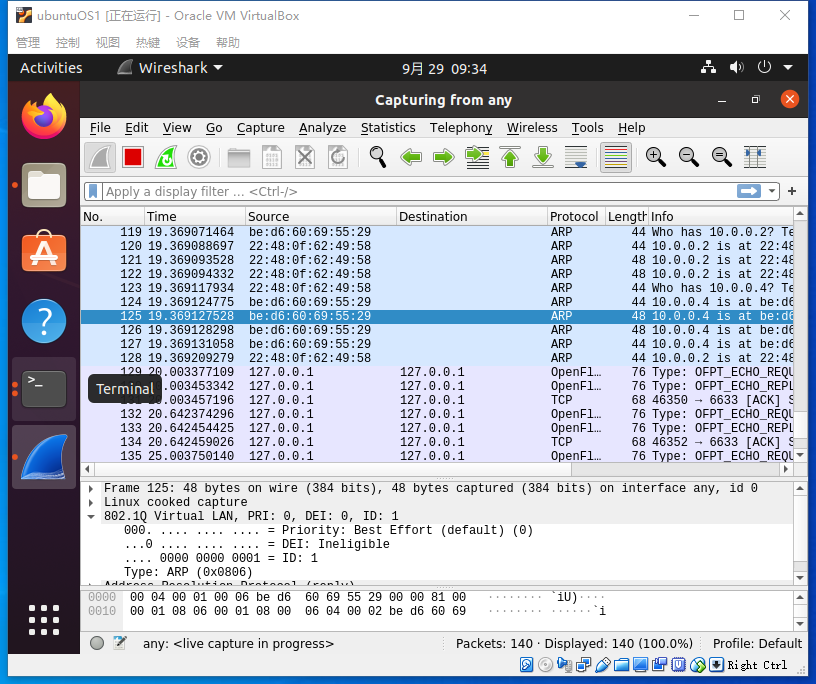Click the packet list scroll-down arrow

pyautogui.click(x=800, y=455)
